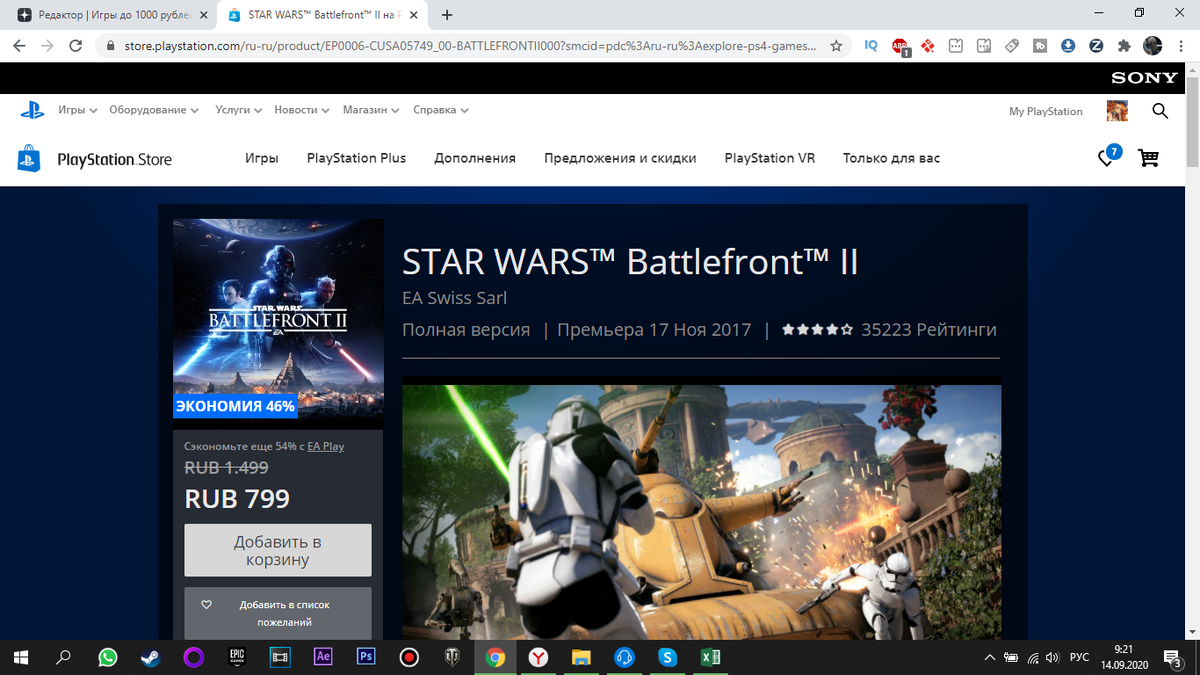Screen dimensions: 1200x675
Task: Open the Chrome extensions puzzle icon
Action: pyautogui.click(x=1125, y=45)
